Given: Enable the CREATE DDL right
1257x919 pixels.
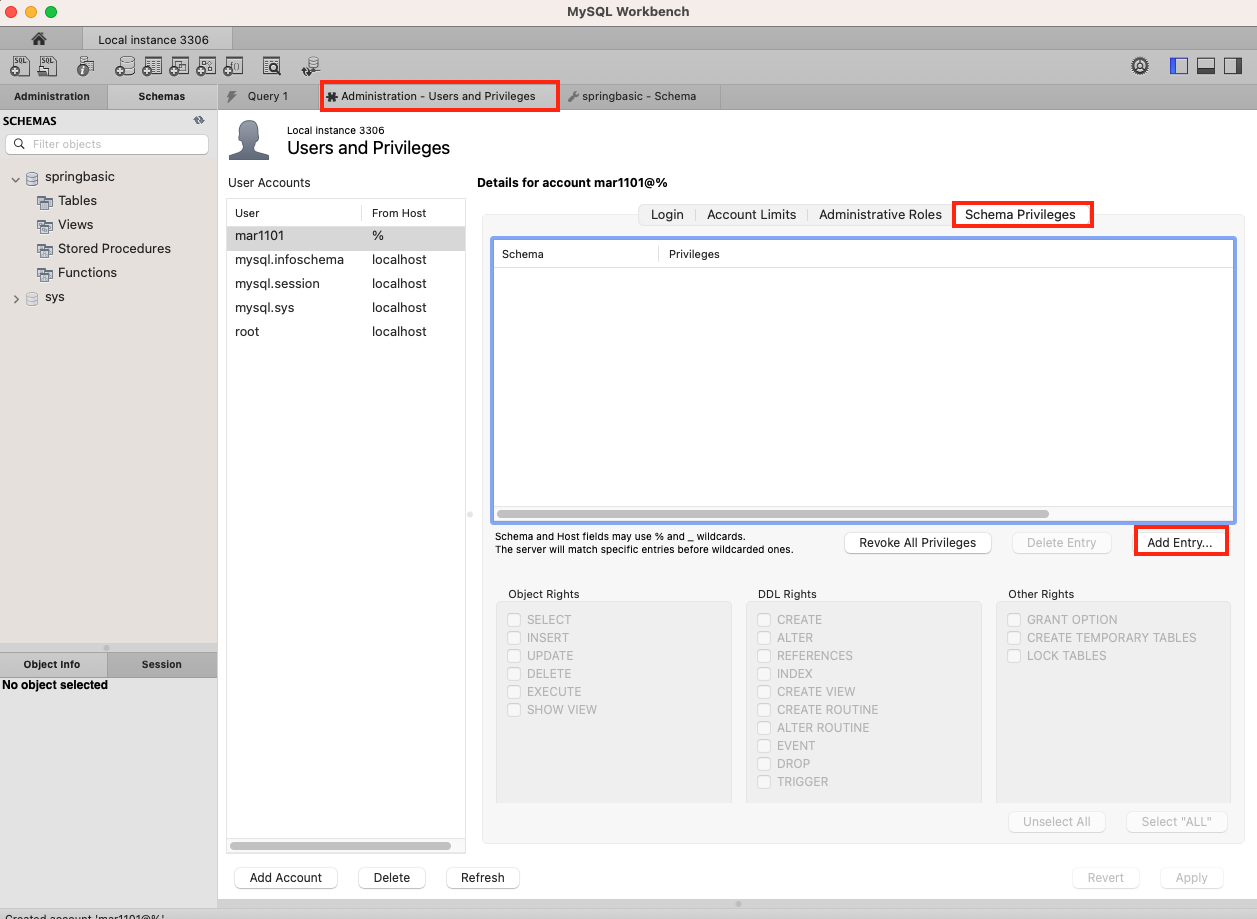Looking at the screenshot, I should 764,620.
